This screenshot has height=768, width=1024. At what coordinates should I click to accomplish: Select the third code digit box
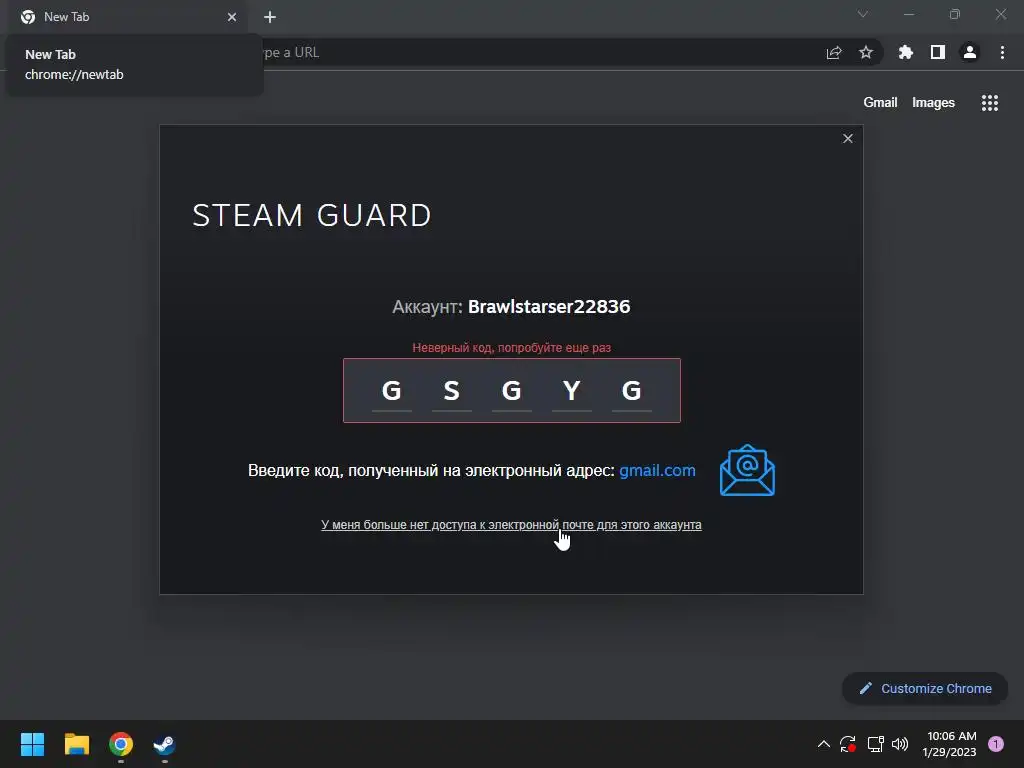coord(511,391)
